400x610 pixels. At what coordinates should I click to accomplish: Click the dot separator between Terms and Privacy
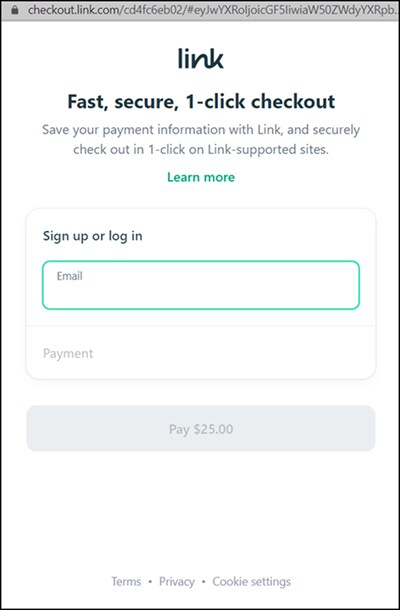coord(150,582)
